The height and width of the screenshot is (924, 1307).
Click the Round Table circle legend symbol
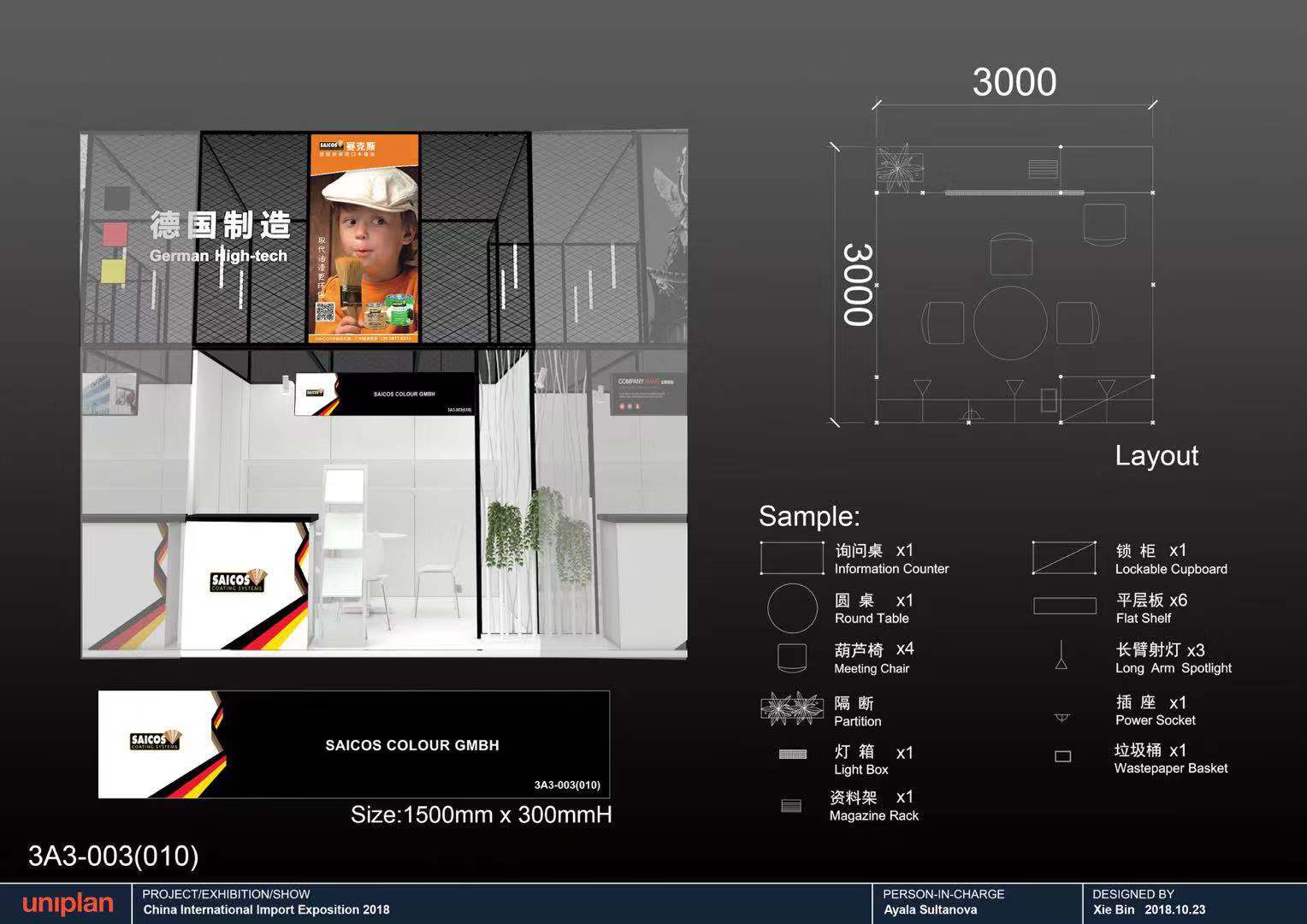792,608
